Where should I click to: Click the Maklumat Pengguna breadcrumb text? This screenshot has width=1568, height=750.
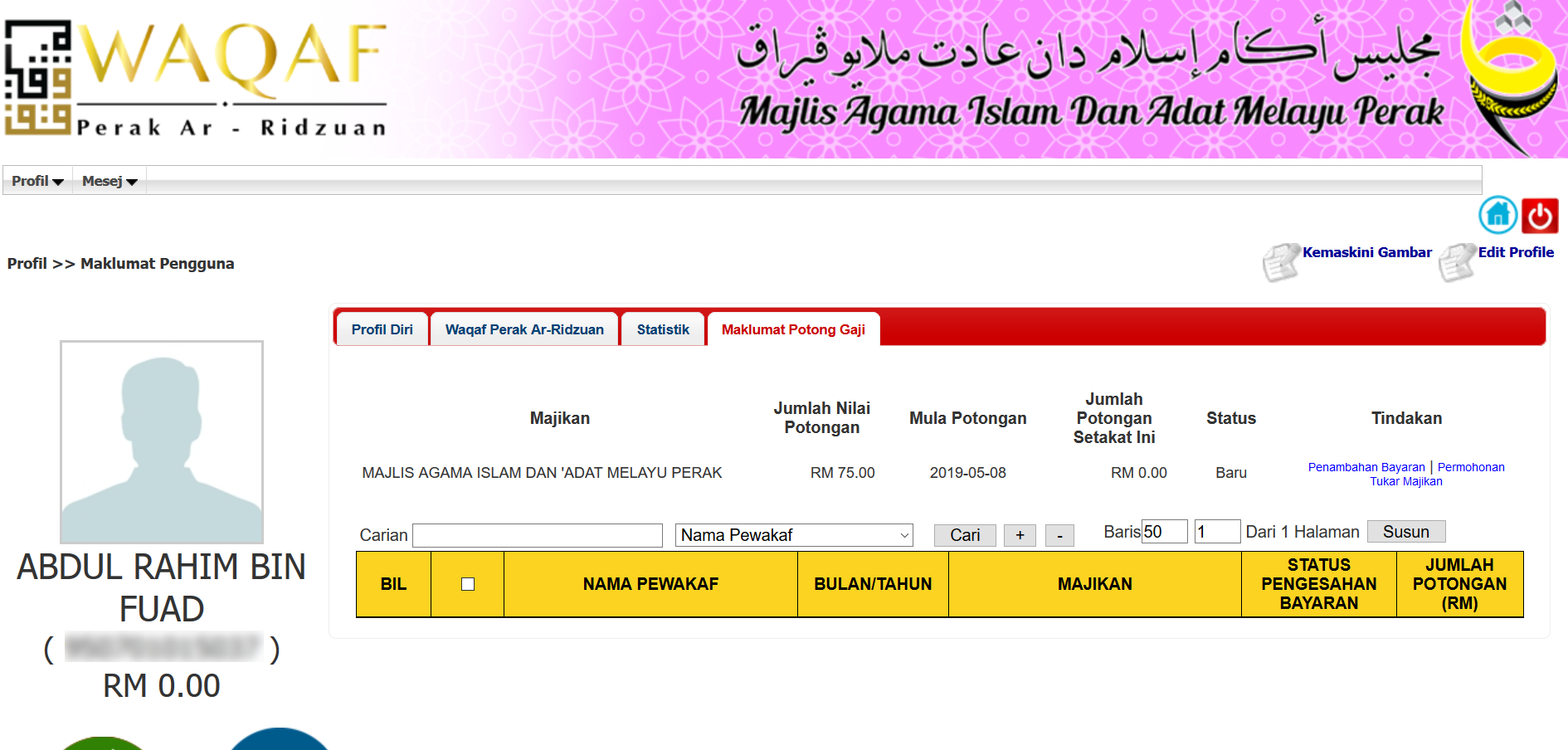click(158, 264)
